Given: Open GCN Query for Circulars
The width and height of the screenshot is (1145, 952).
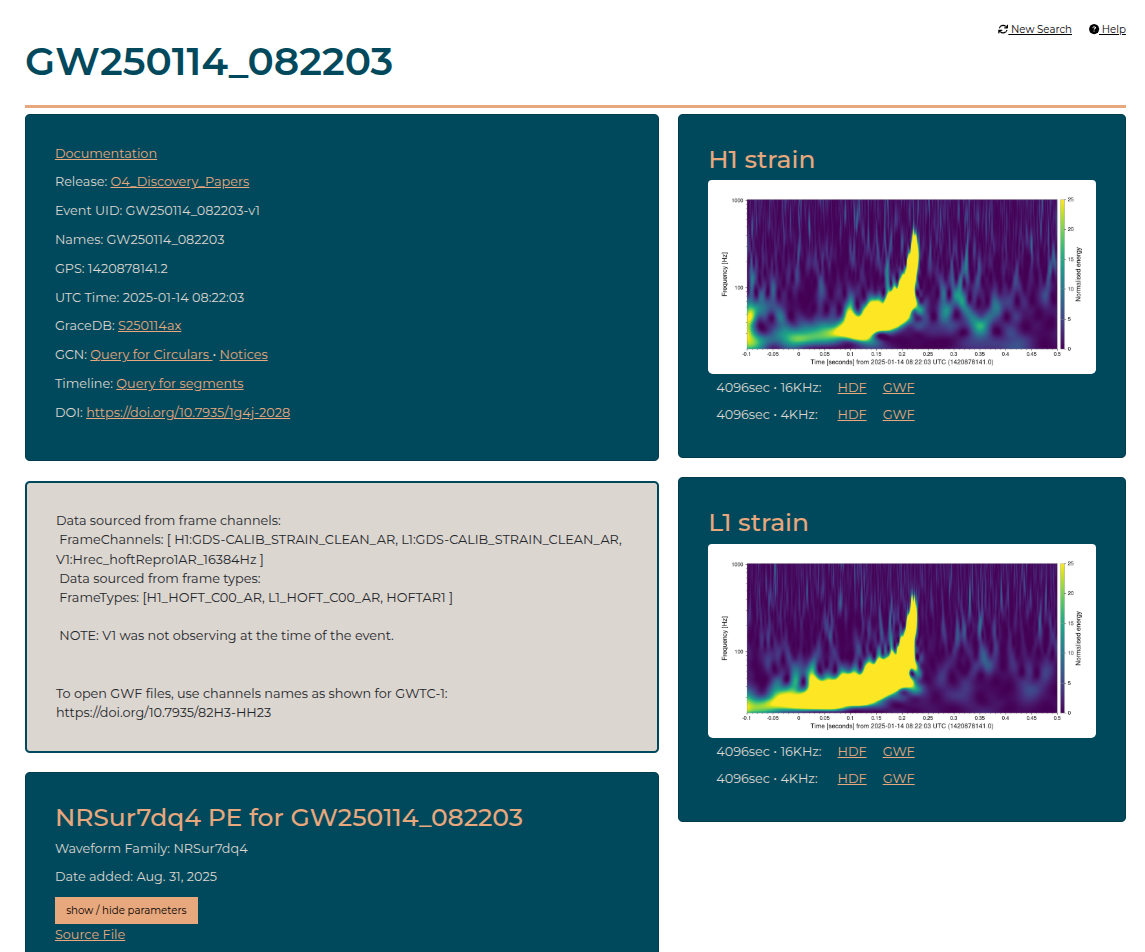Looking at the screenshot, I should click(x=150, y=355).
